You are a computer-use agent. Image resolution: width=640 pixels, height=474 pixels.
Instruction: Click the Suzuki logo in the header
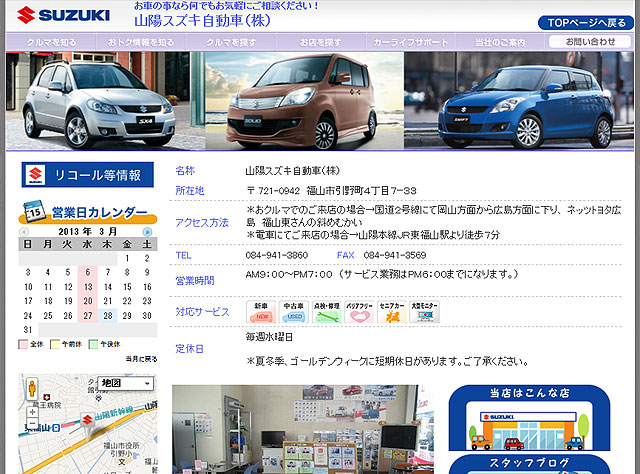pos(63,15)
